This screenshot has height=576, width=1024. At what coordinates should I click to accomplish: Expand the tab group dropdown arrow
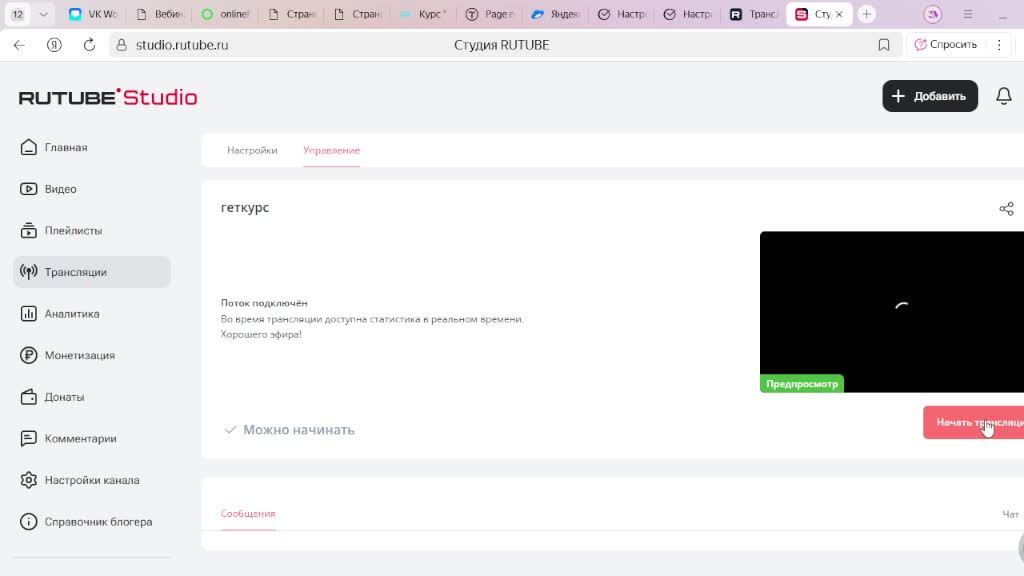tap(43, 14)
